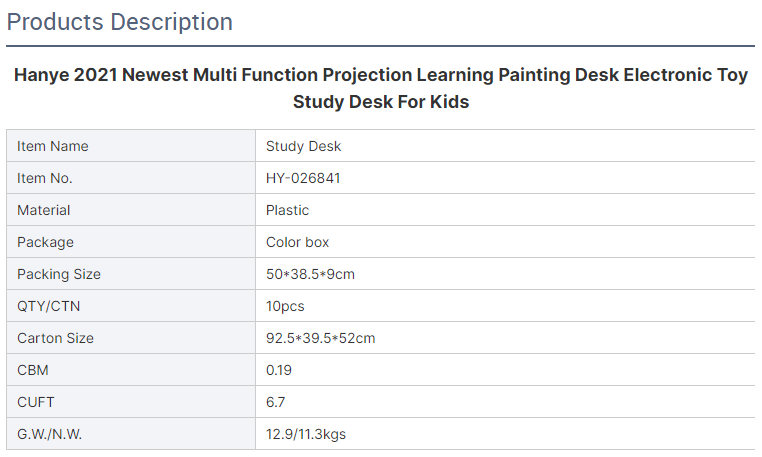
Task: Select the Item No. label
Action: [x=45, y=178]
